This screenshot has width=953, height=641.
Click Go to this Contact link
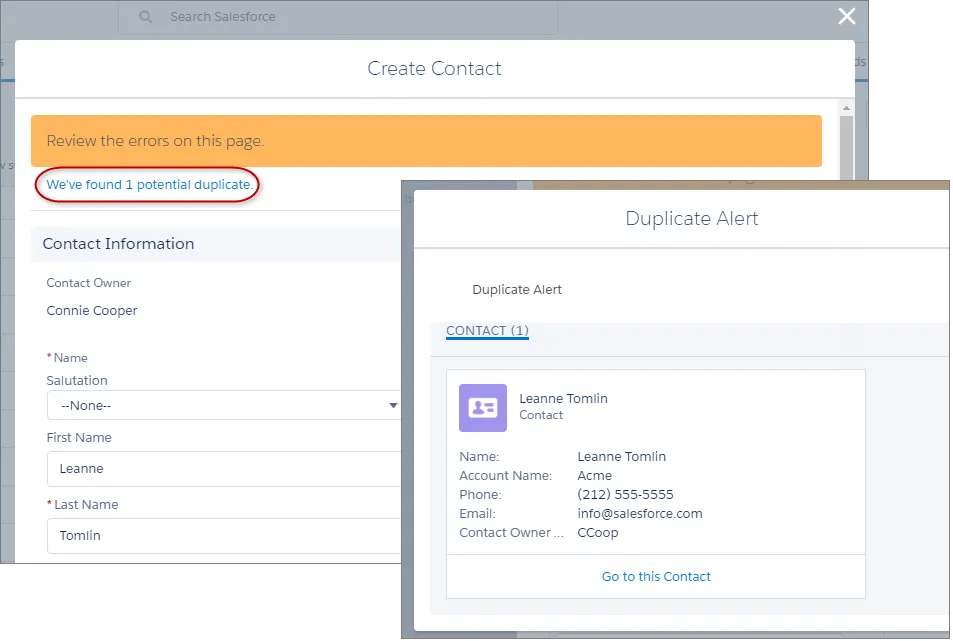(656, 577)
